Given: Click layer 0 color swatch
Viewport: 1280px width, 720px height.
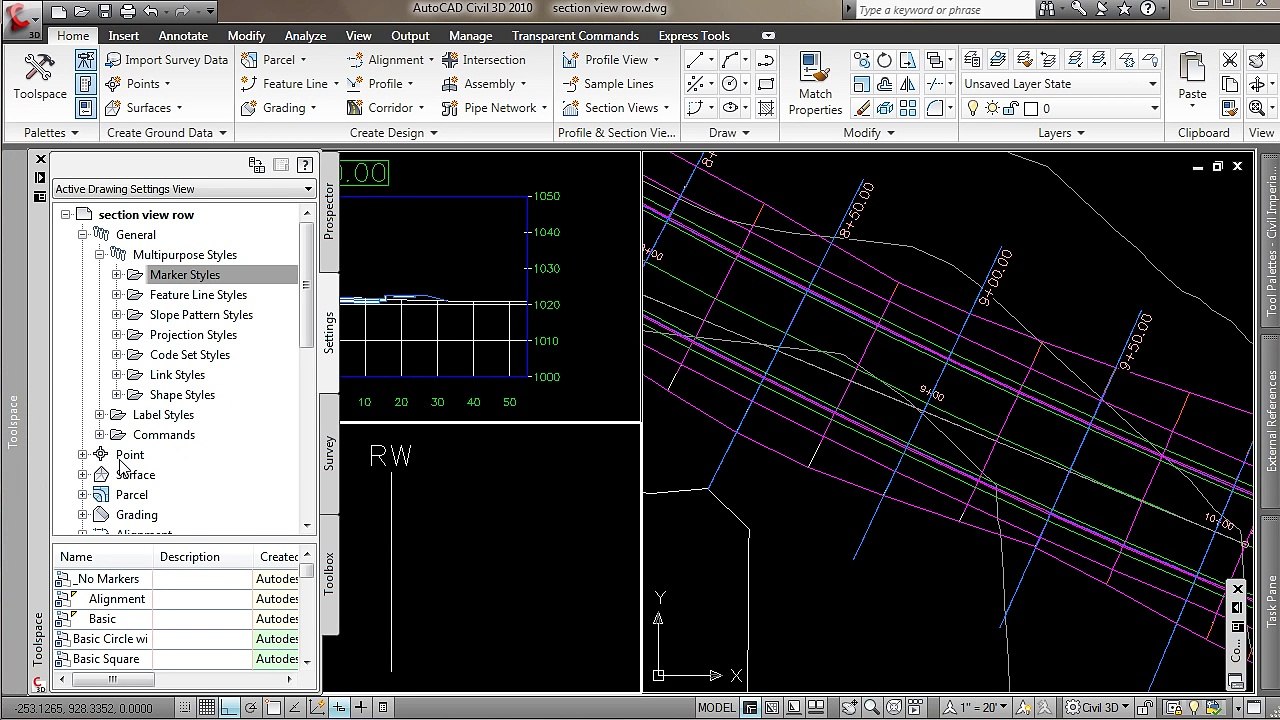Looking at the screenshot, I should pyautogui.click(x=1031, y=108).
